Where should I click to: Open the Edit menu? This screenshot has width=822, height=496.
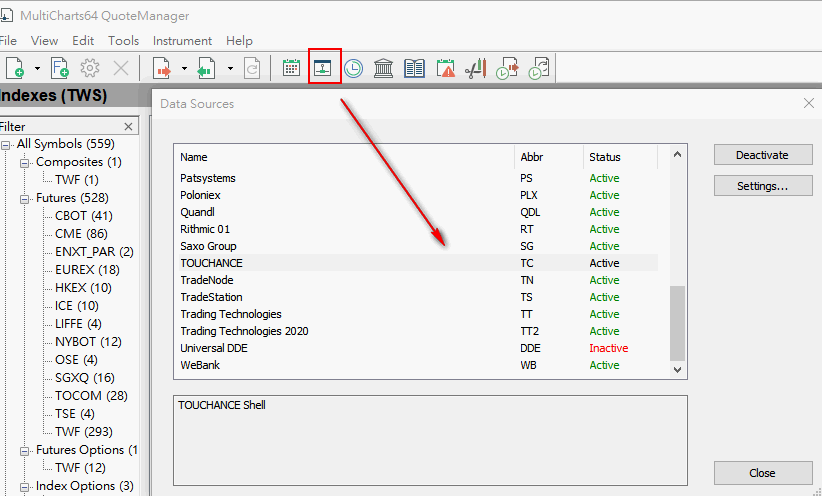(x=83, y=40)
